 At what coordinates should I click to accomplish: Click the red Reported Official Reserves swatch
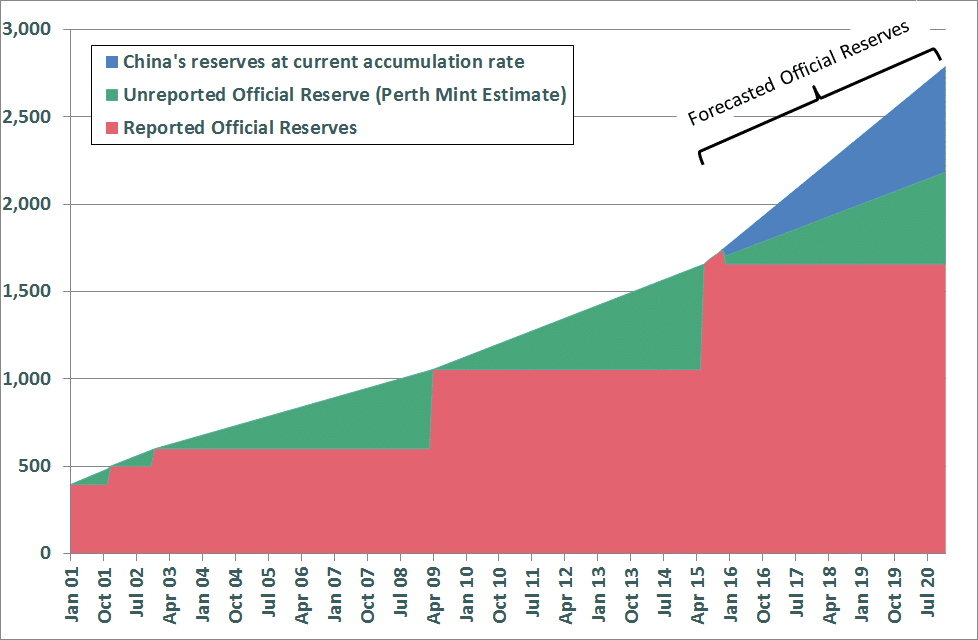pos(112,128)
